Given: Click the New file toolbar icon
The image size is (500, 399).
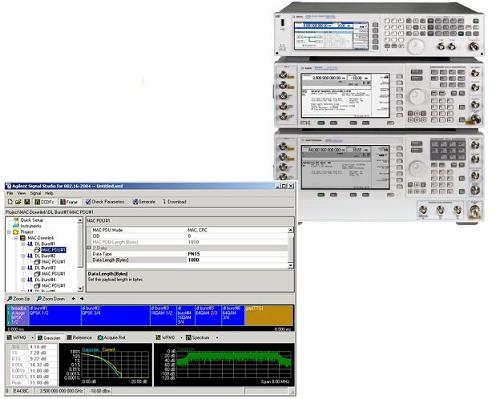Looking at the screenshot, I should (10, 202).
